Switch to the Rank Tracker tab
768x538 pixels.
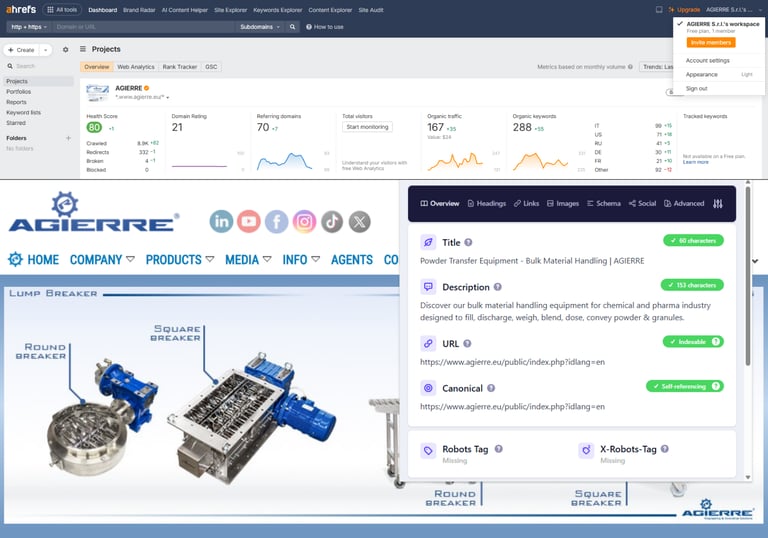coord(180,67)
